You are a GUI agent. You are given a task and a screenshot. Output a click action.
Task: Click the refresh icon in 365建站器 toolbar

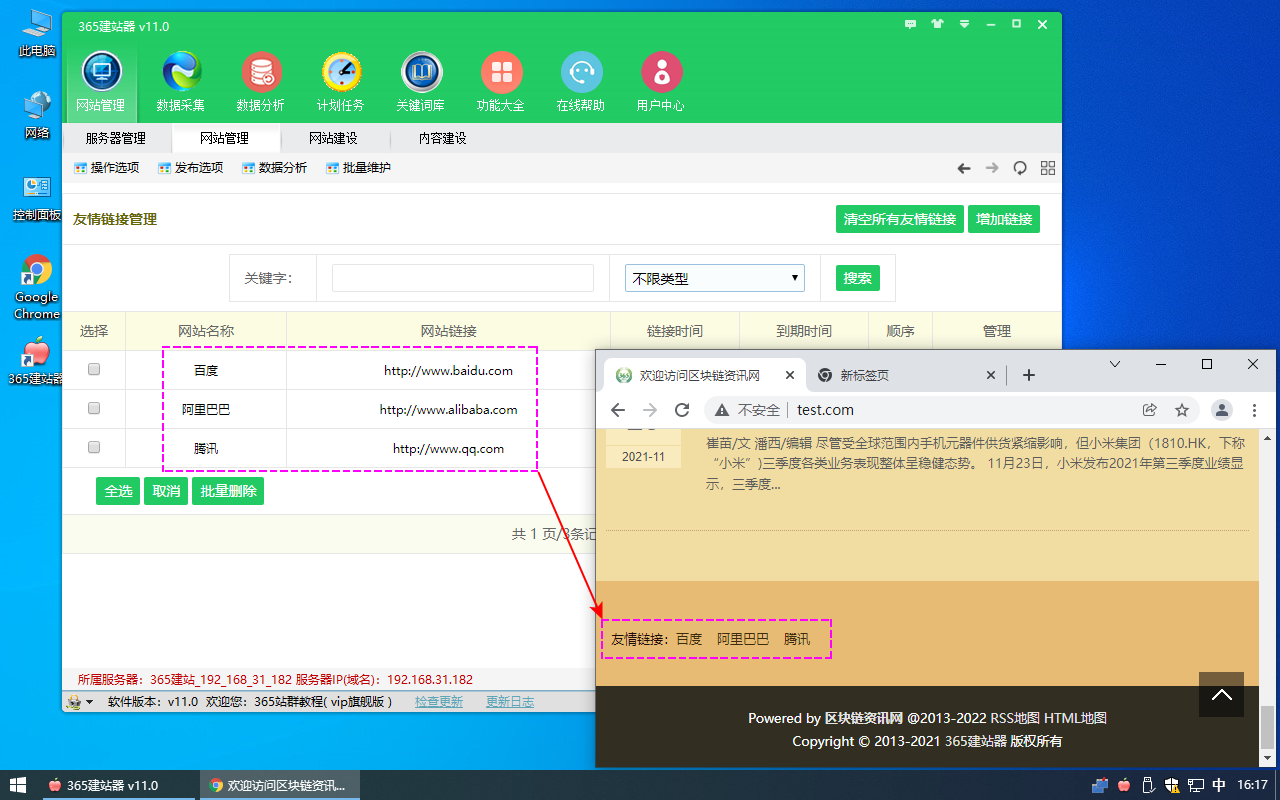[x=1020, y=168]
